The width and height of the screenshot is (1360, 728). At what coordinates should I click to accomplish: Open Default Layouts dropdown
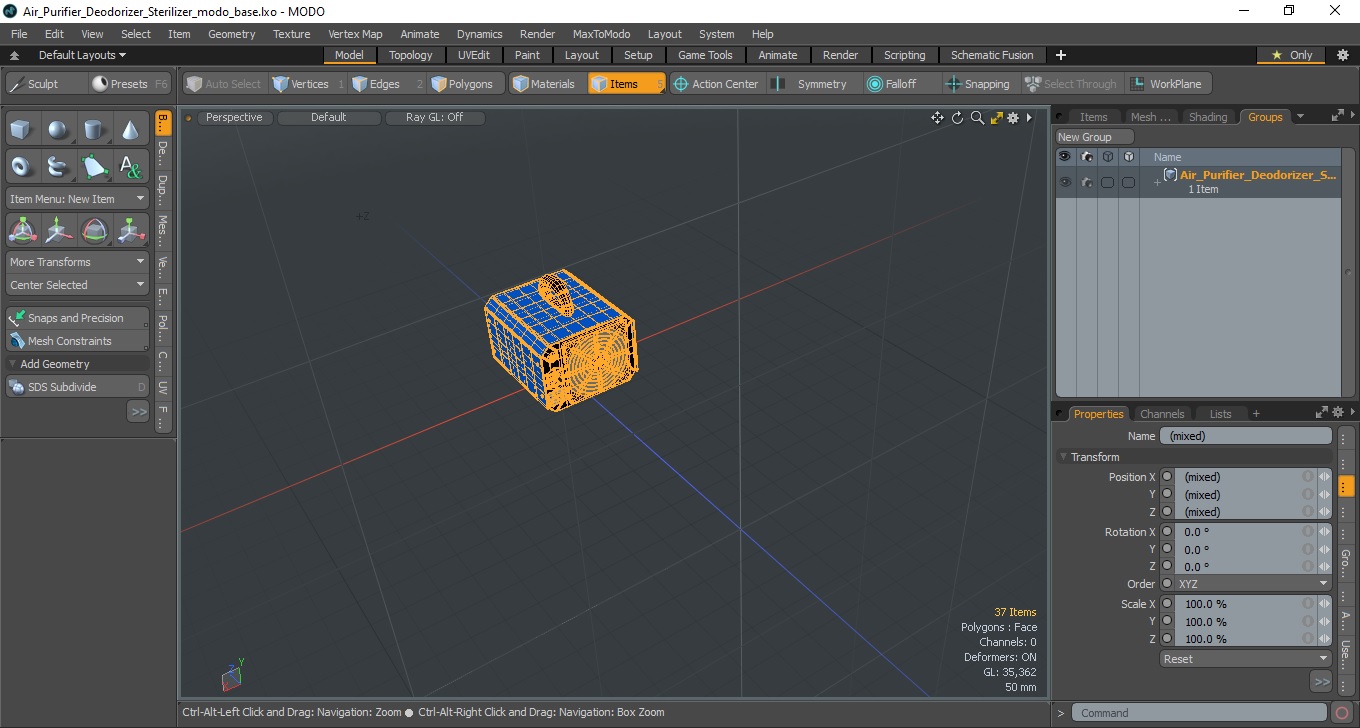point(82,55)
